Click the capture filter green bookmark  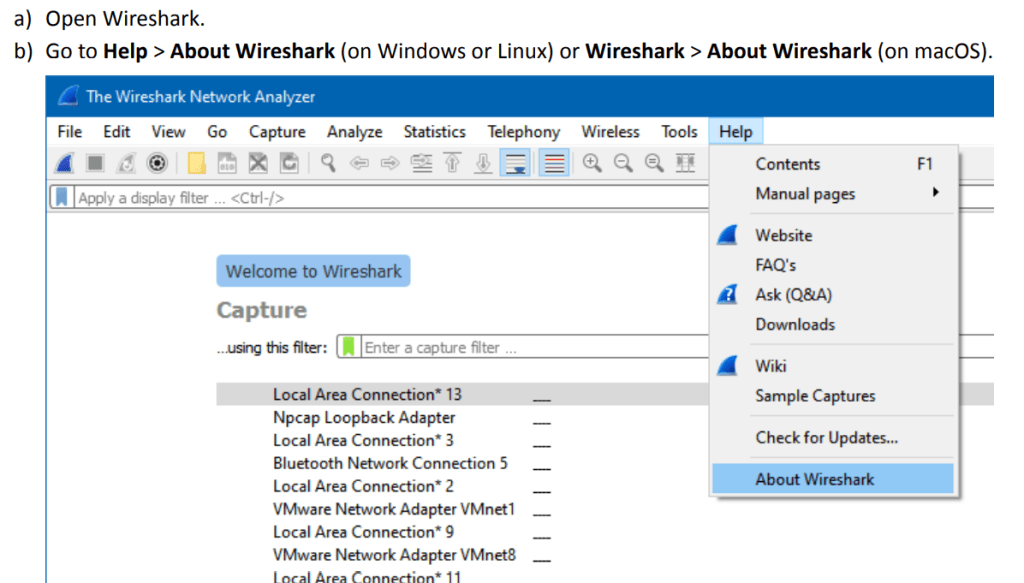pos(348,348)
